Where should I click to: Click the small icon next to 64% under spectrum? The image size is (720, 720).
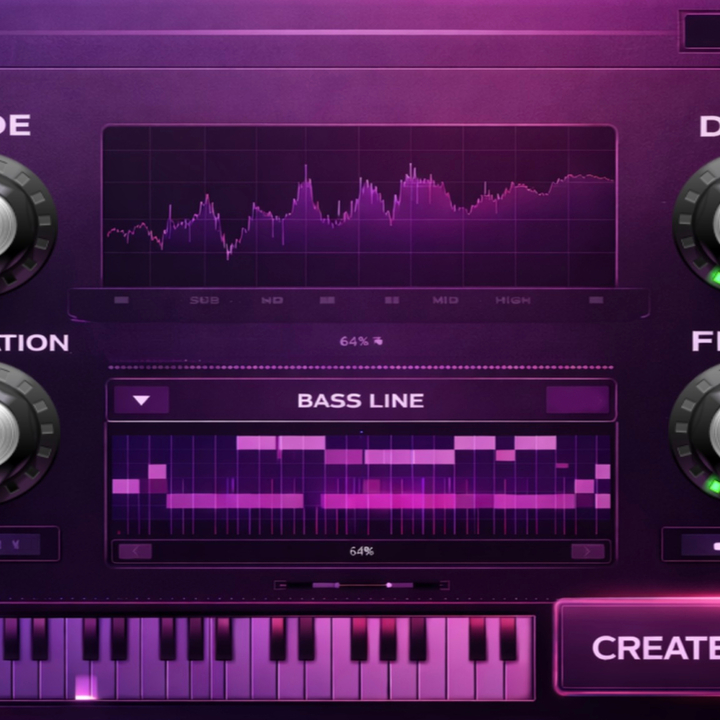click(x=378, y=341)
